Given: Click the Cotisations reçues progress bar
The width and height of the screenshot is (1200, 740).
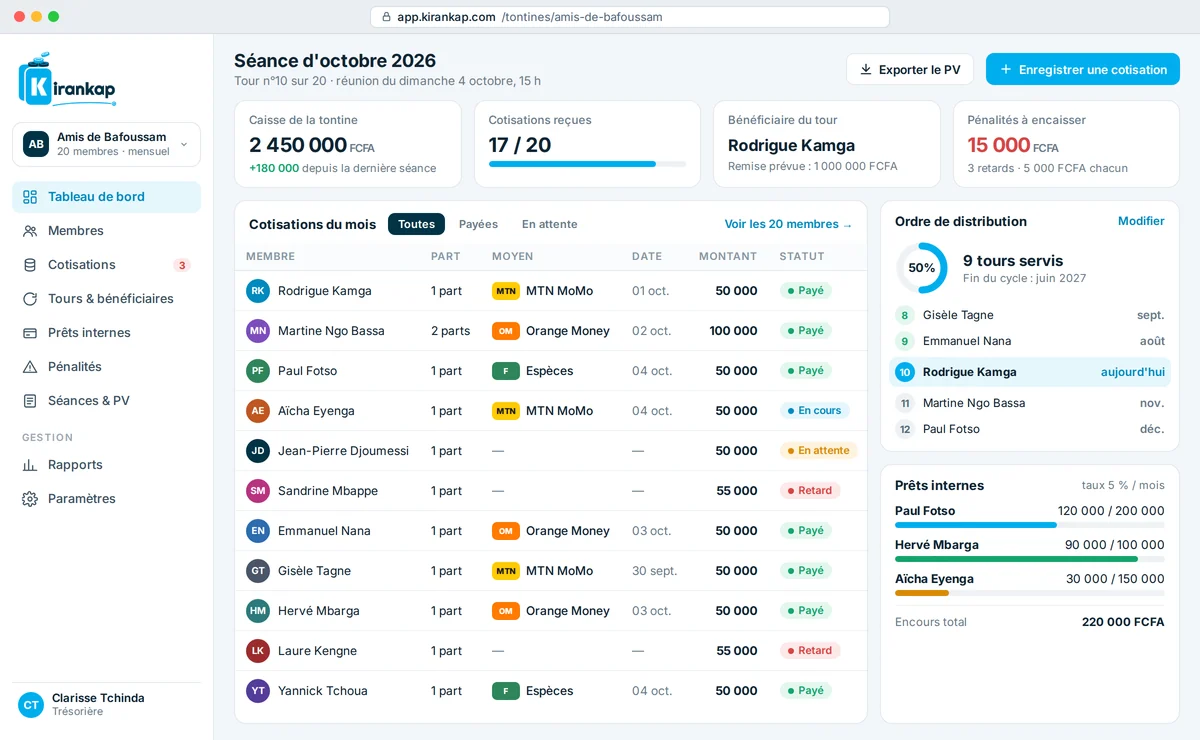Looking at the screenshot, I should coord(587,164).
